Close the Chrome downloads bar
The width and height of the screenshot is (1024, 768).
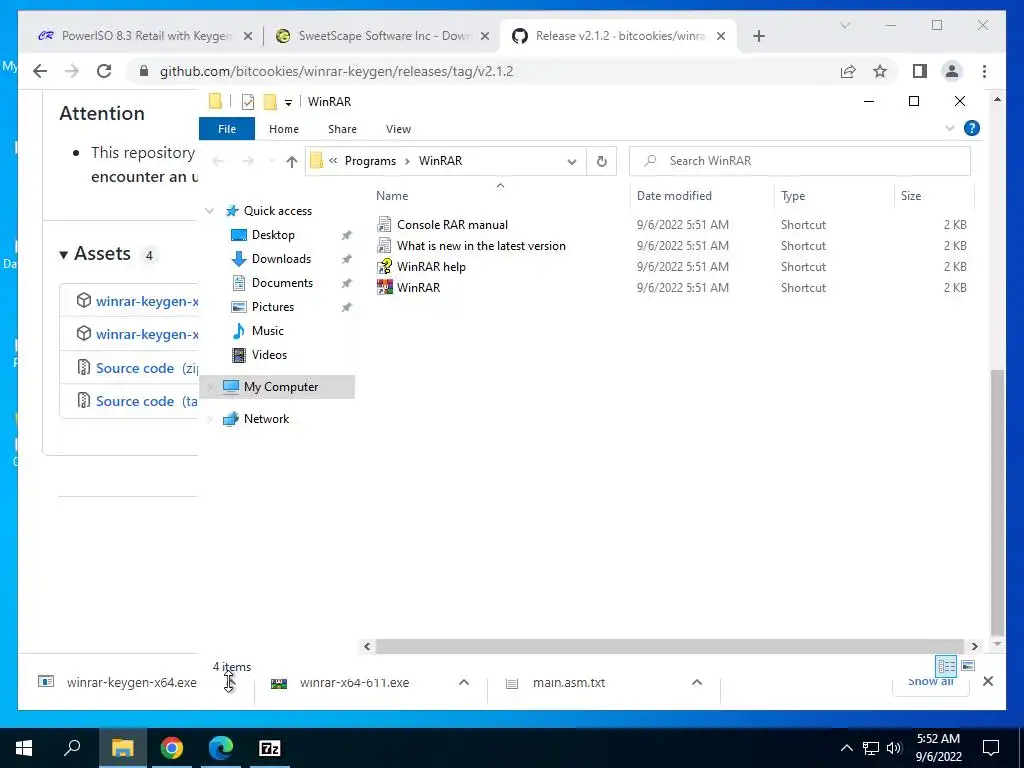[987, 682]
